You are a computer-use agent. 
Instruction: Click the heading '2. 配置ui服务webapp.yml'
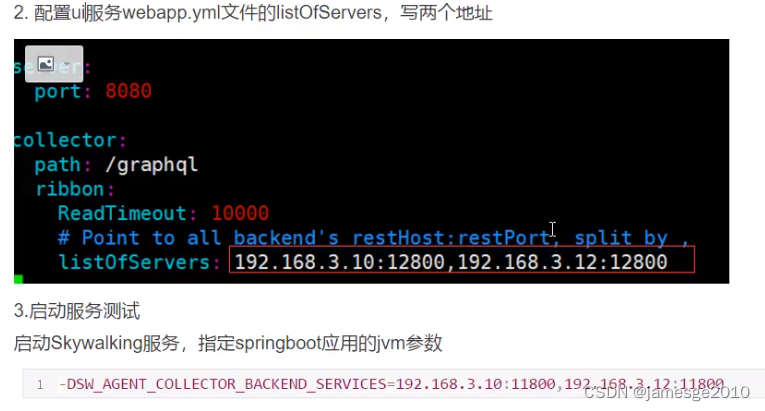pyautogui.click(x=253, y=13)
